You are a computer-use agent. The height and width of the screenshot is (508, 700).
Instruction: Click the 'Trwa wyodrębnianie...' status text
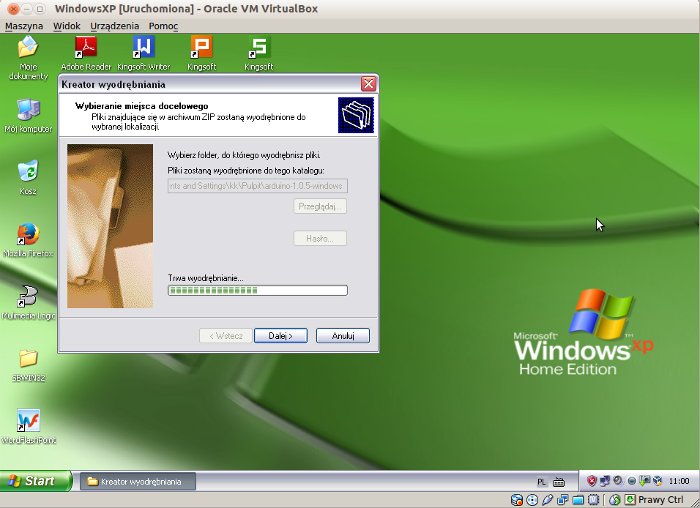(205, 278)
